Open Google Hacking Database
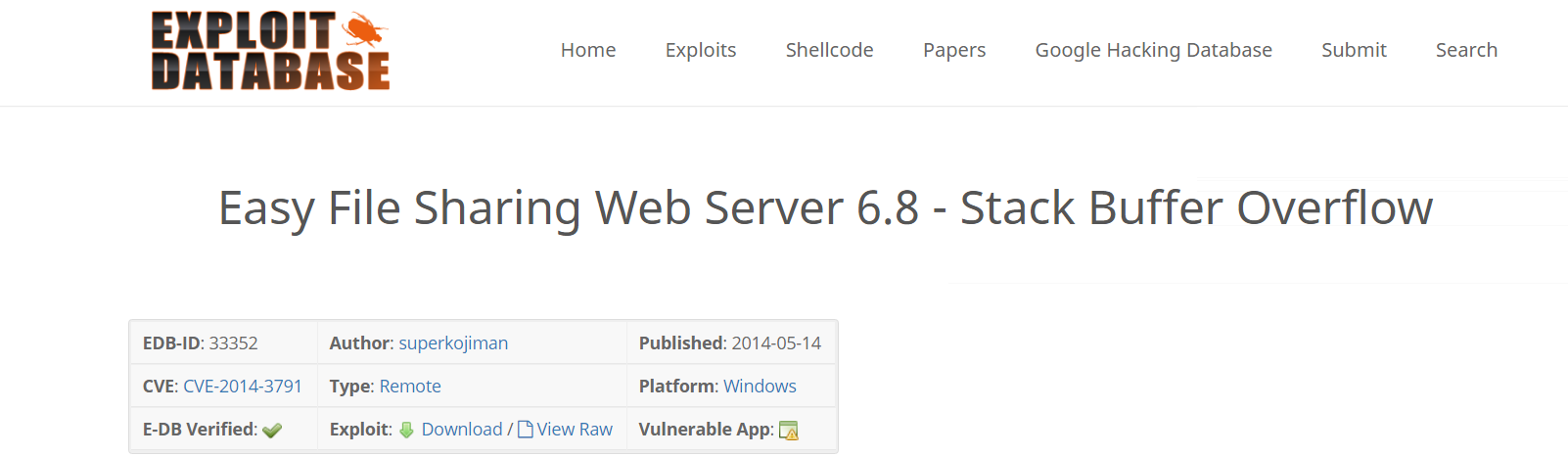The height and width of the screenshot is (457, 1568). (1154, 50)
